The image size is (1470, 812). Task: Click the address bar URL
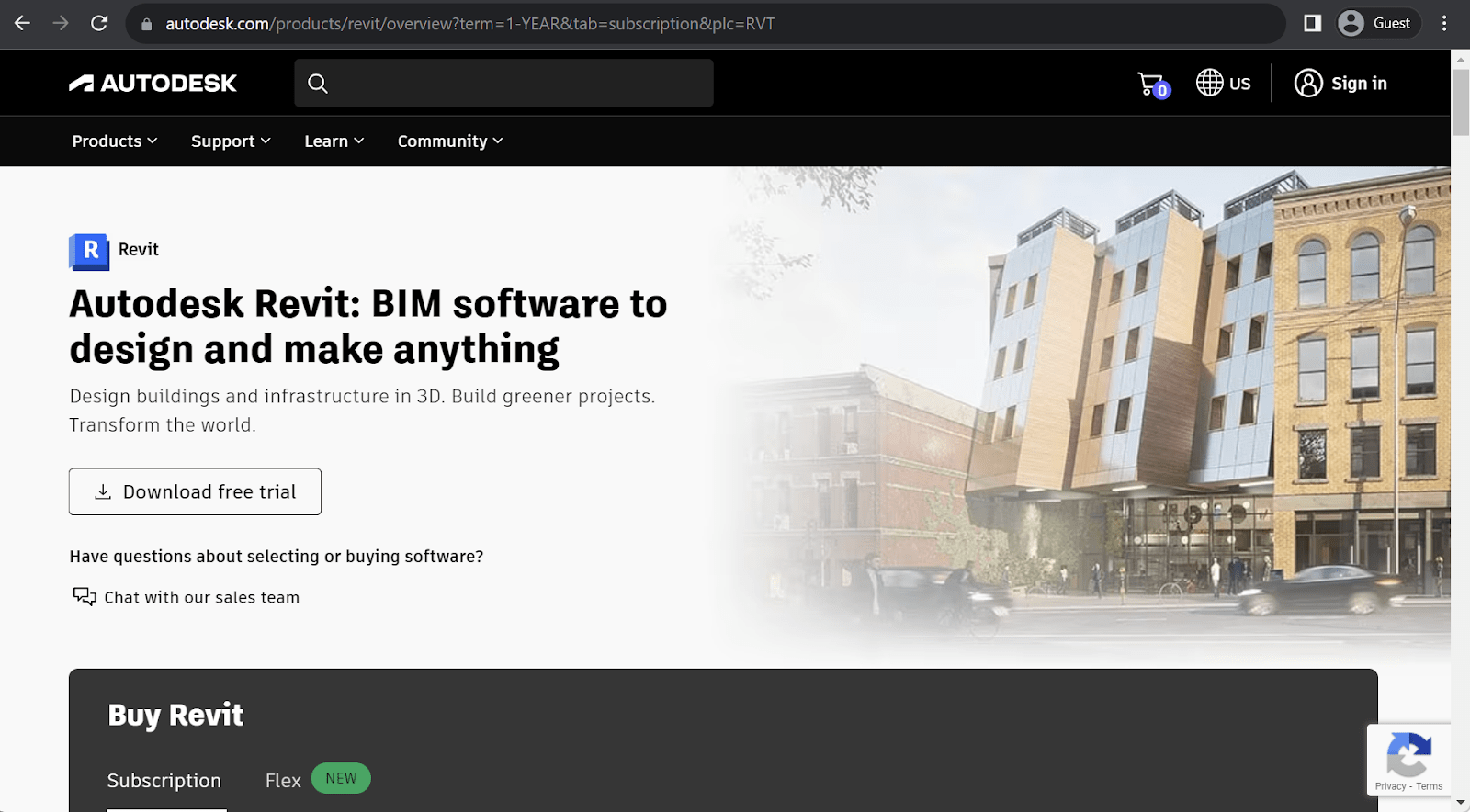pos(469,24)
